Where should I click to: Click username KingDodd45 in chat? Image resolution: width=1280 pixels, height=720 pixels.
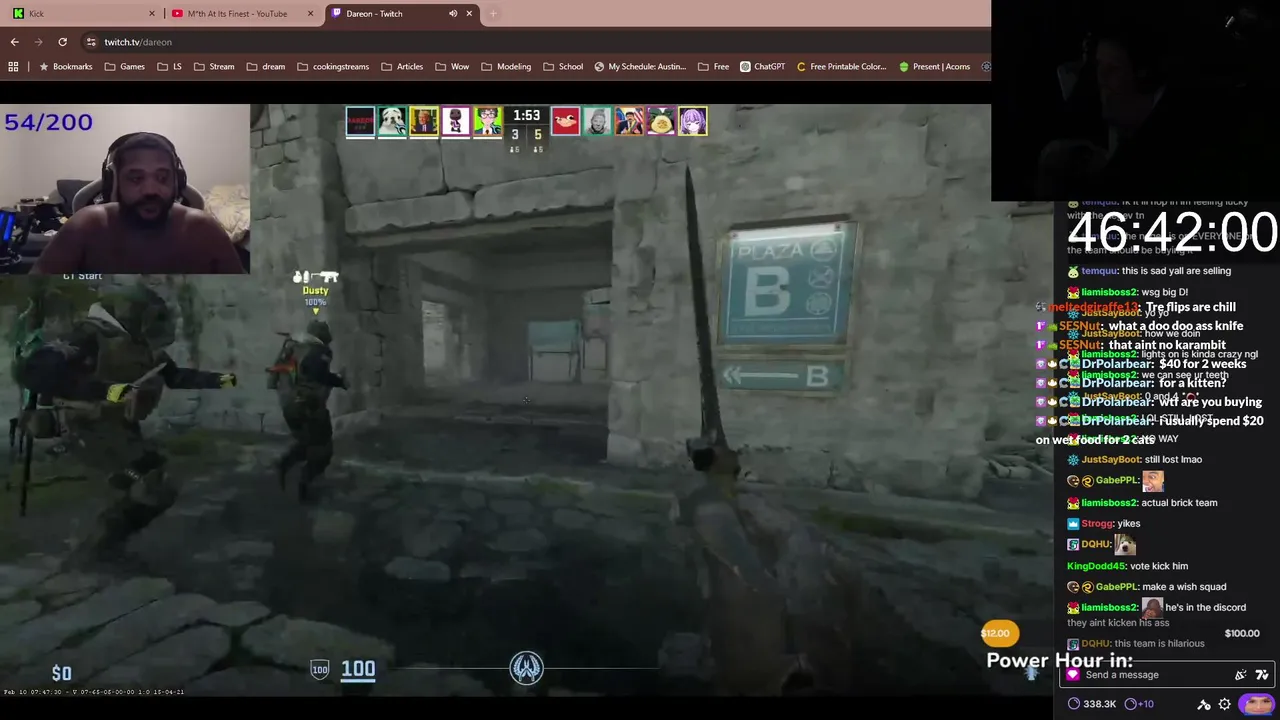(1096, 566)
